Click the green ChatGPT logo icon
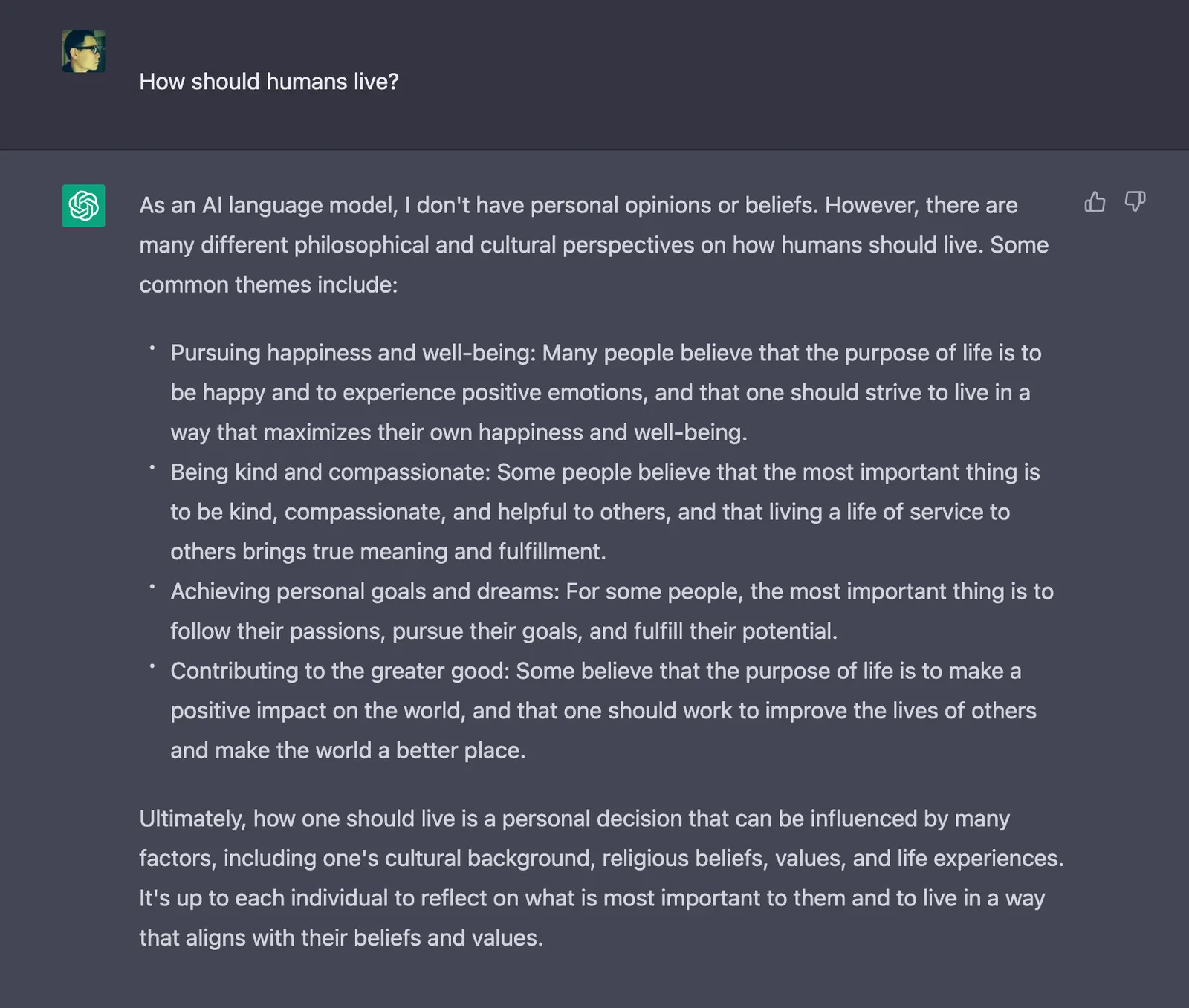The height and width of the screenshot is (1008, 1189). 84,206
